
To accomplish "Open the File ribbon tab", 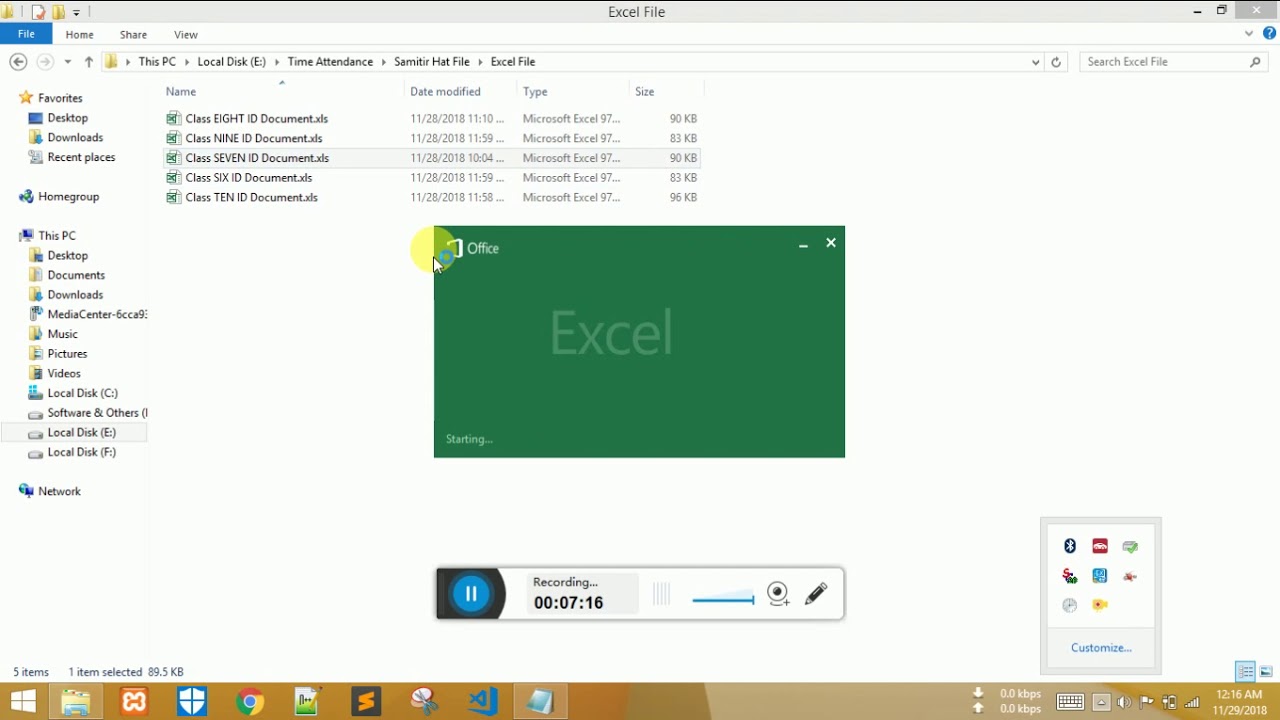I will tap(26, 34).
